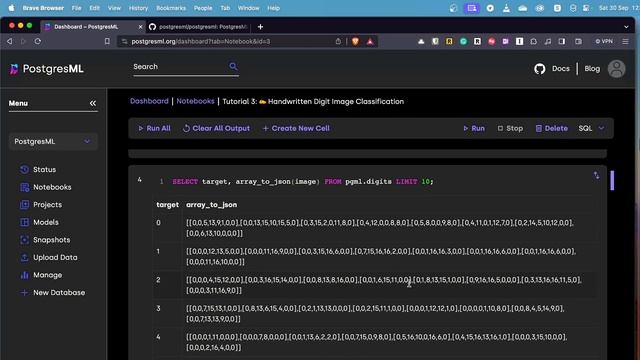Click the browser back arrow
This screenshot has height=360, width=640.
9,41
